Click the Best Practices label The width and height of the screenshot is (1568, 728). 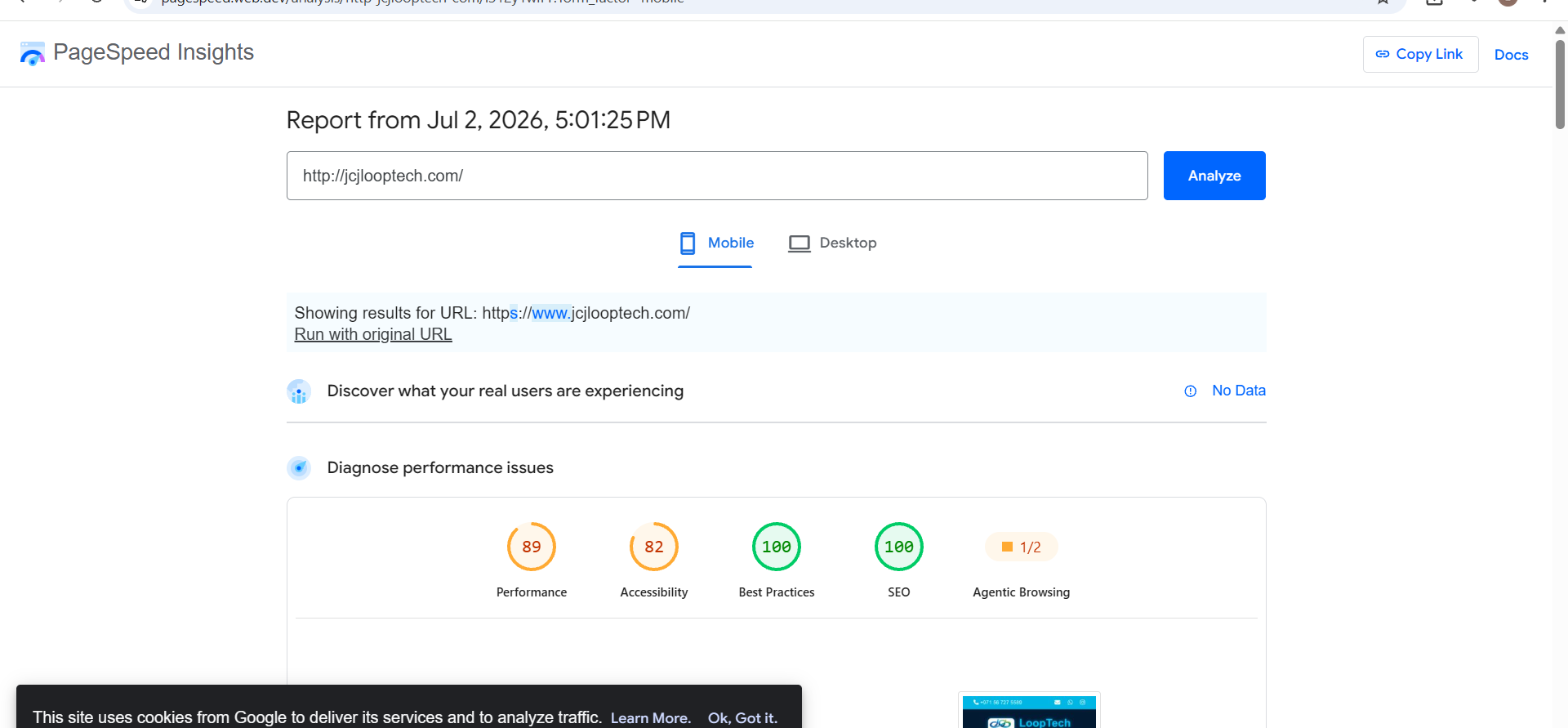point(777,592)
